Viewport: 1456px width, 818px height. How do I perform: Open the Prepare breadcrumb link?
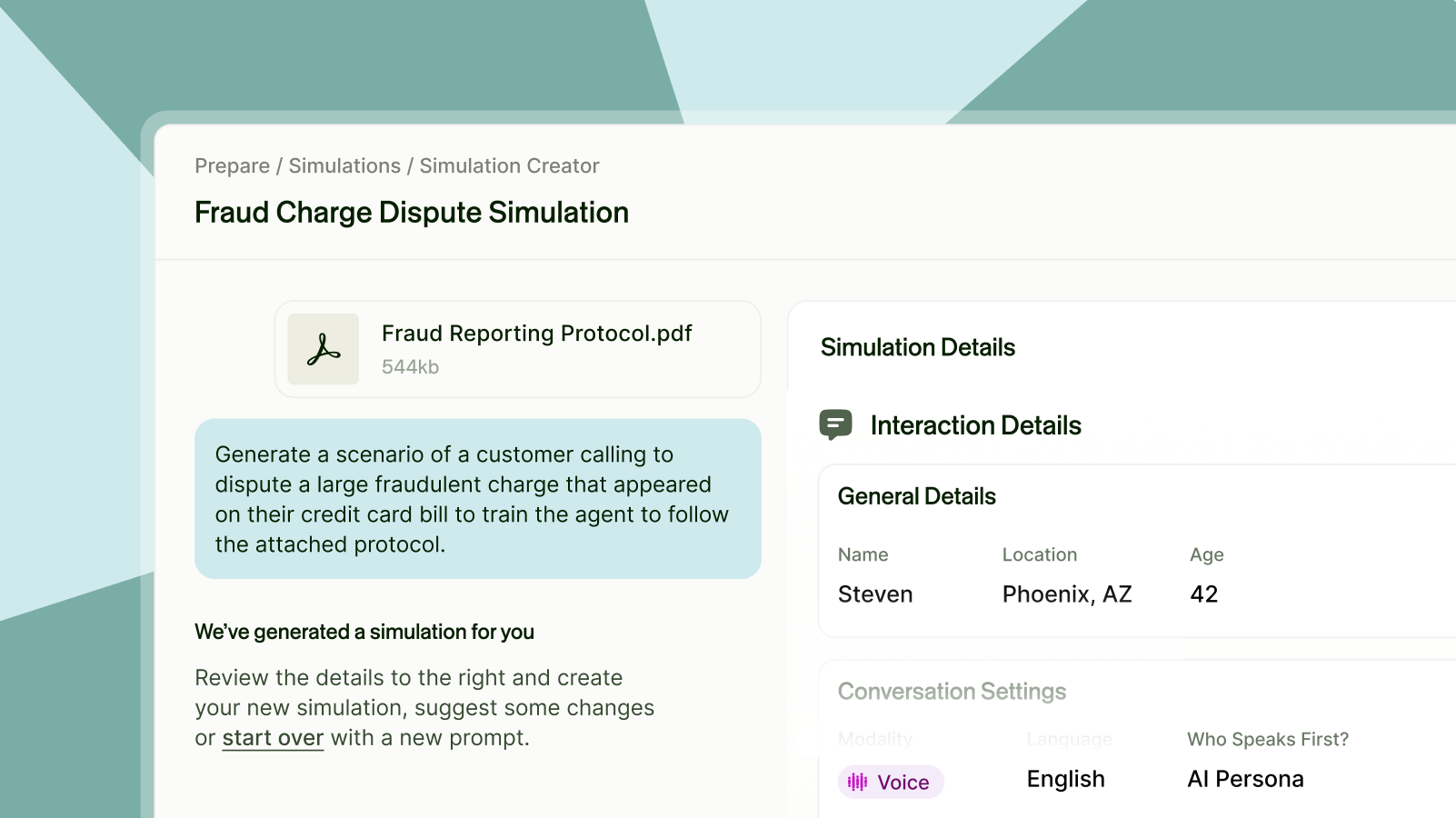(232, 165)
